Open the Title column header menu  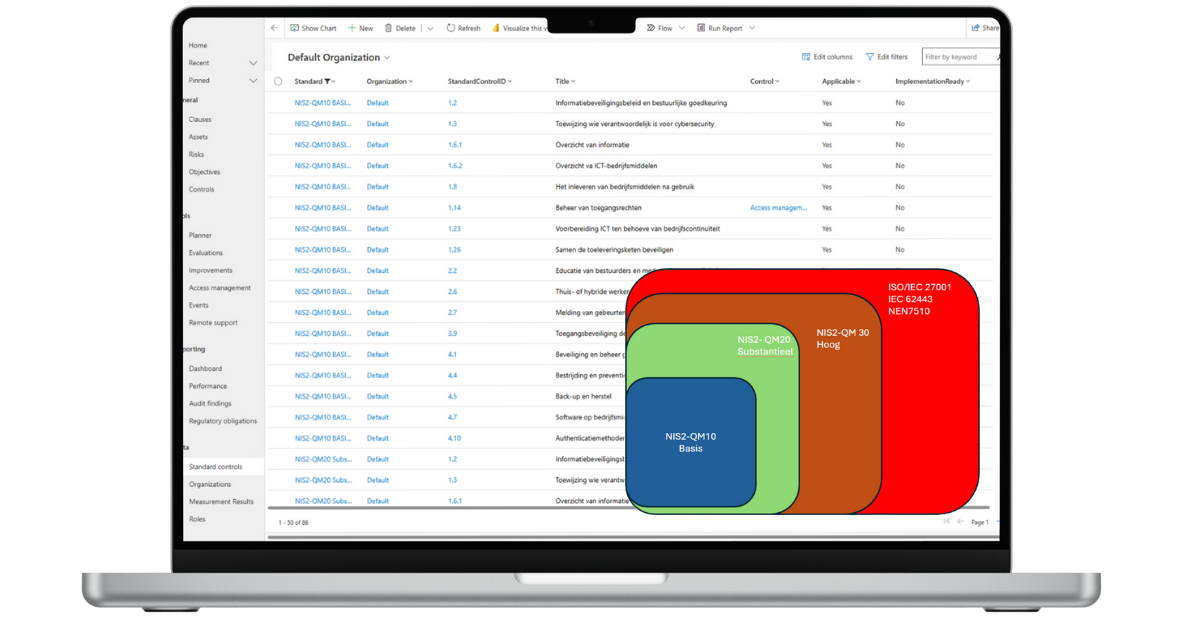(565, 81)
